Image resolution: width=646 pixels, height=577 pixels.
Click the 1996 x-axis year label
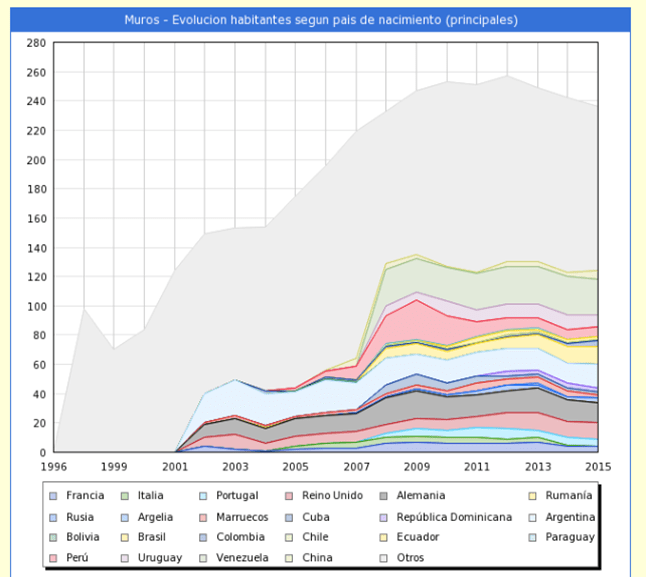point(54,467)
